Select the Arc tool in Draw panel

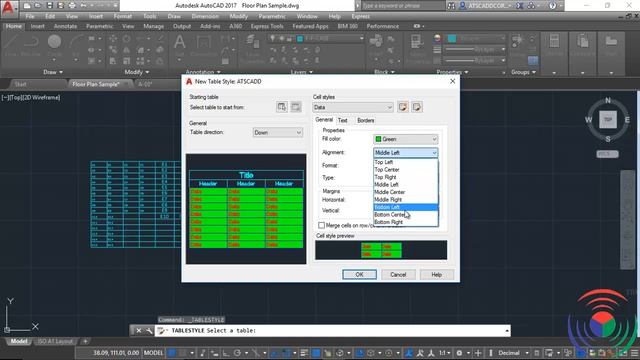click(x=76, y=42)
